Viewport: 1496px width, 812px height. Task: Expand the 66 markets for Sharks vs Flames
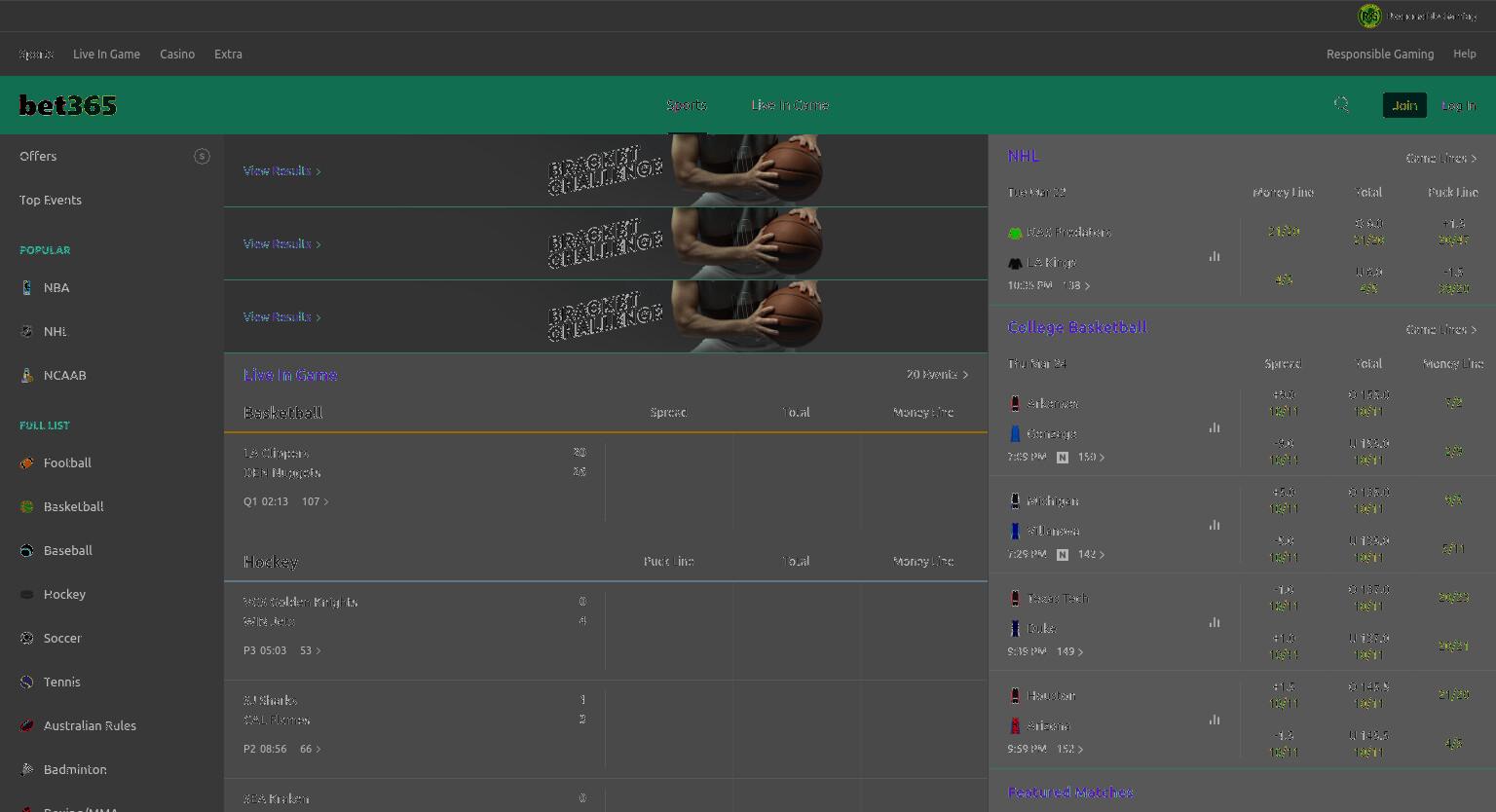[x=311, y=749]
